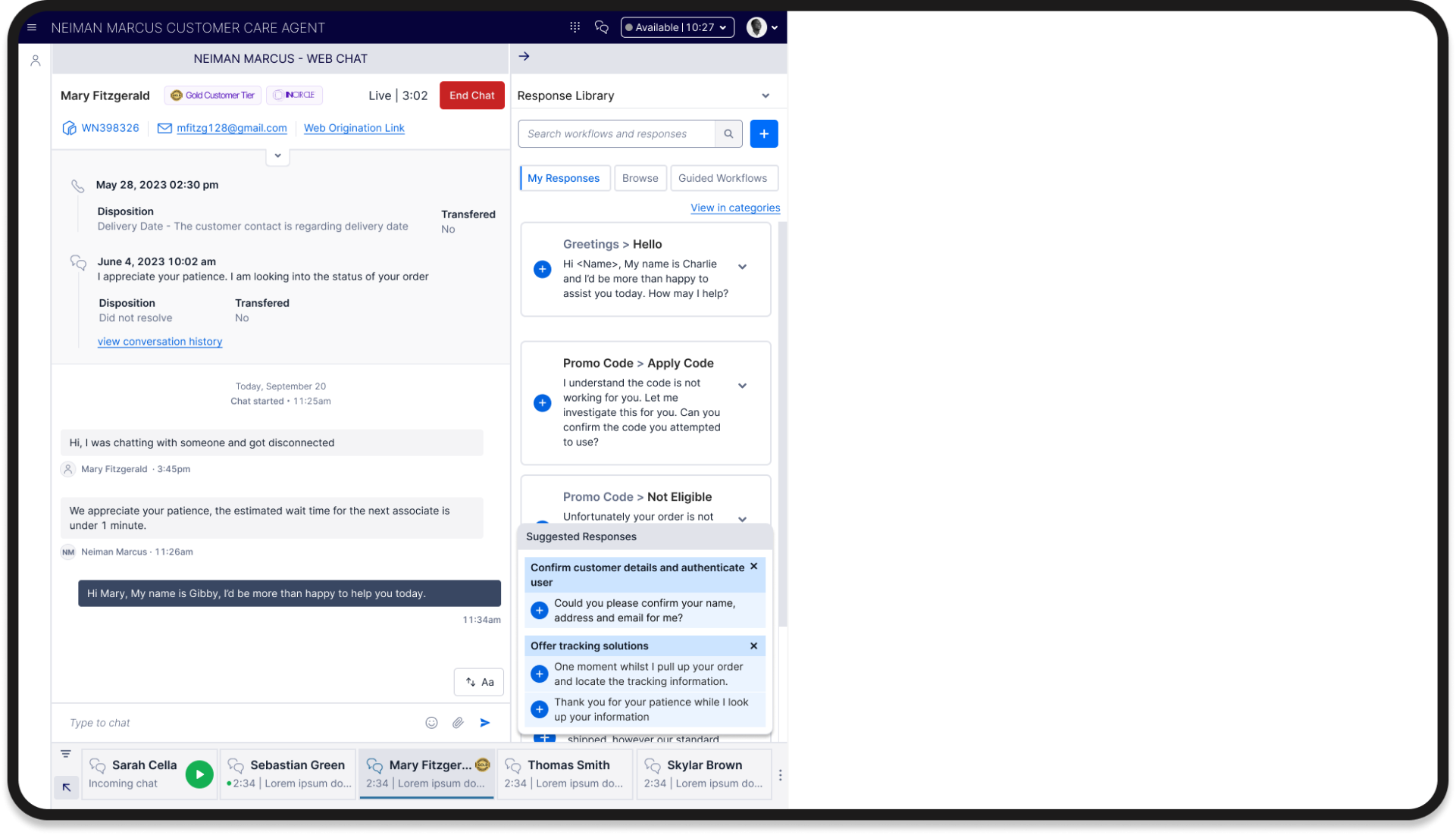The image size is (1456, 835).
Task: Dismiss the Offer tracking solutions suggestion
Action: [753, 646]
